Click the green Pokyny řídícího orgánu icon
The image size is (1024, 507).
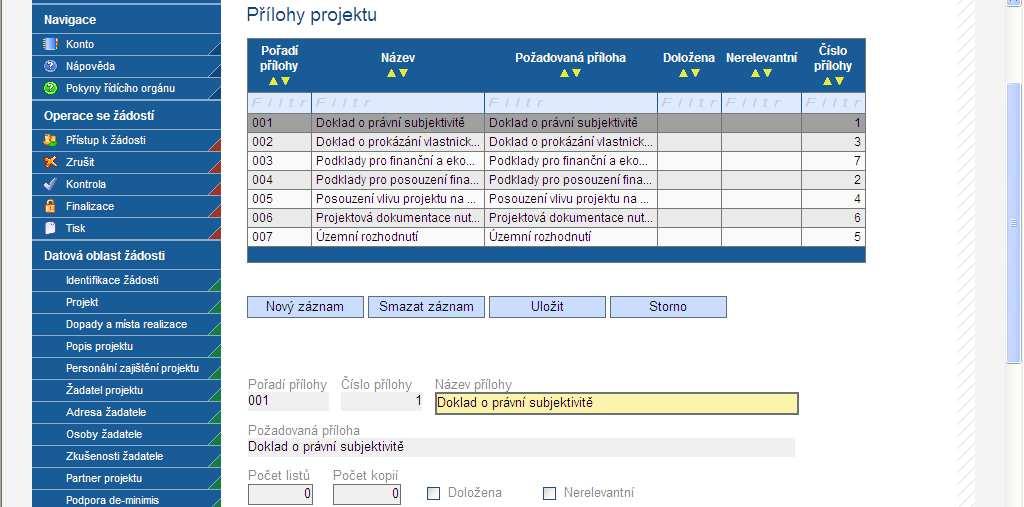click(50, 88)
